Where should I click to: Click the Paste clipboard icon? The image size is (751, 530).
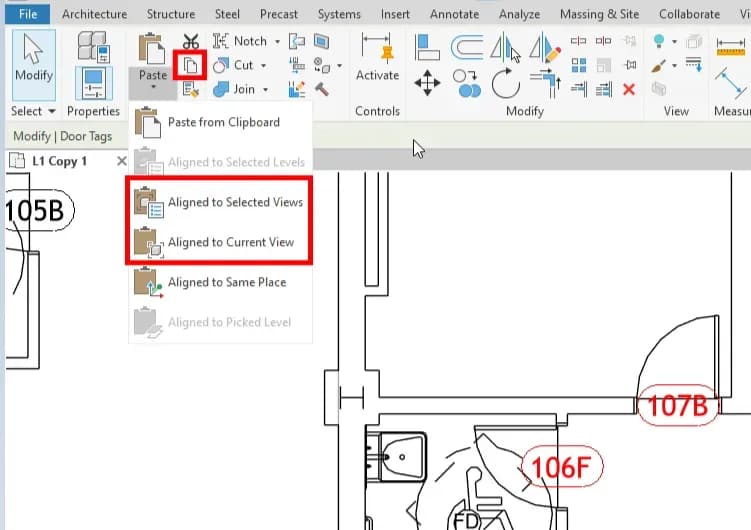tap(152, 48)
